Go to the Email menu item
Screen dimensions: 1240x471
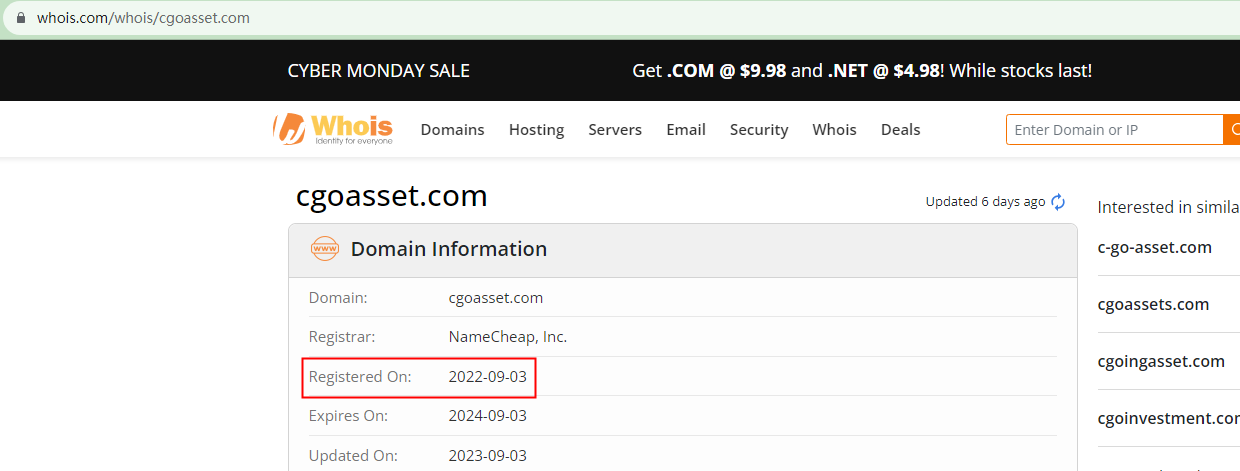686,130
